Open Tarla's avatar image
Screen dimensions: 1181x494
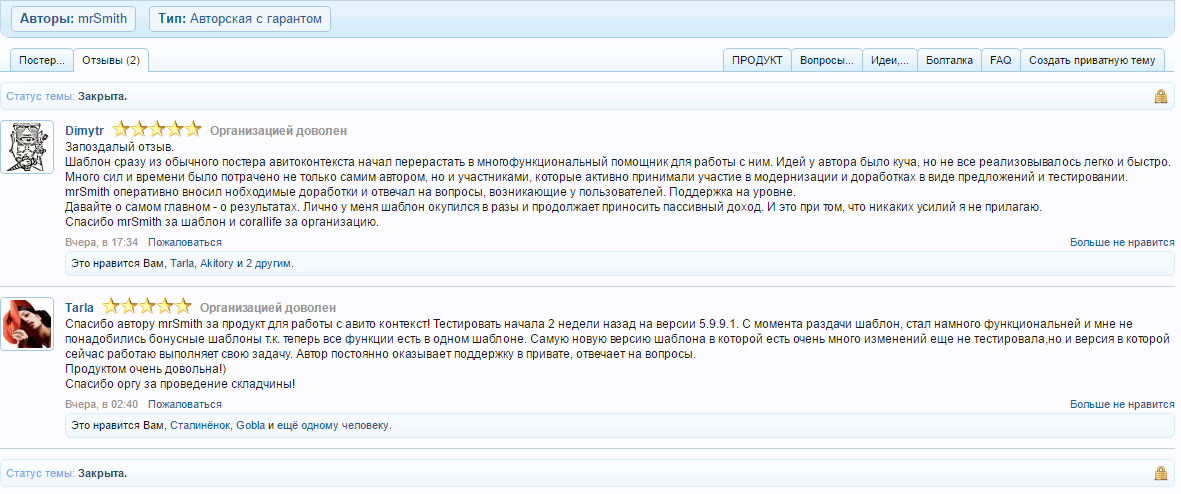pos(27,324)
